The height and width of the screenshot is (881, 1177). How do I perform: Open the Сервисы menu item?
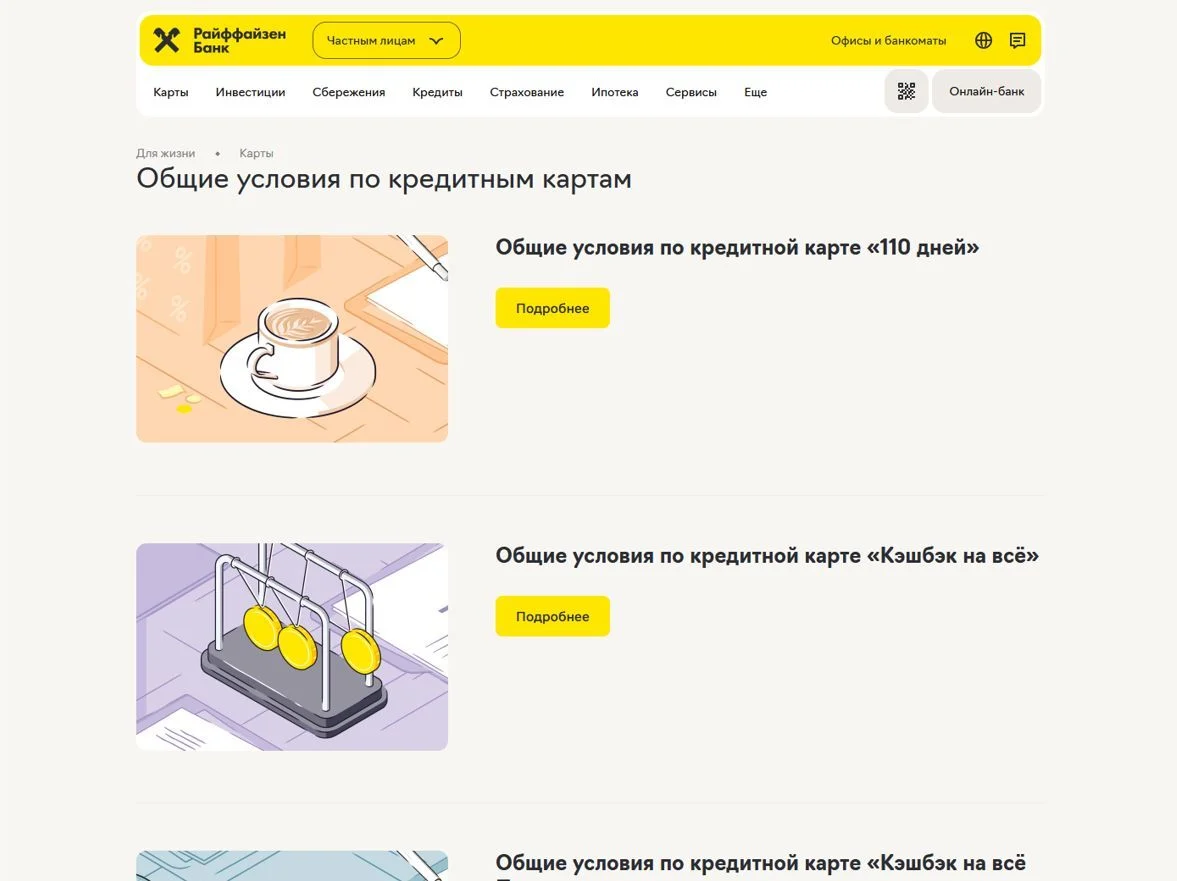pyautogui.click(x=691, y=92)
